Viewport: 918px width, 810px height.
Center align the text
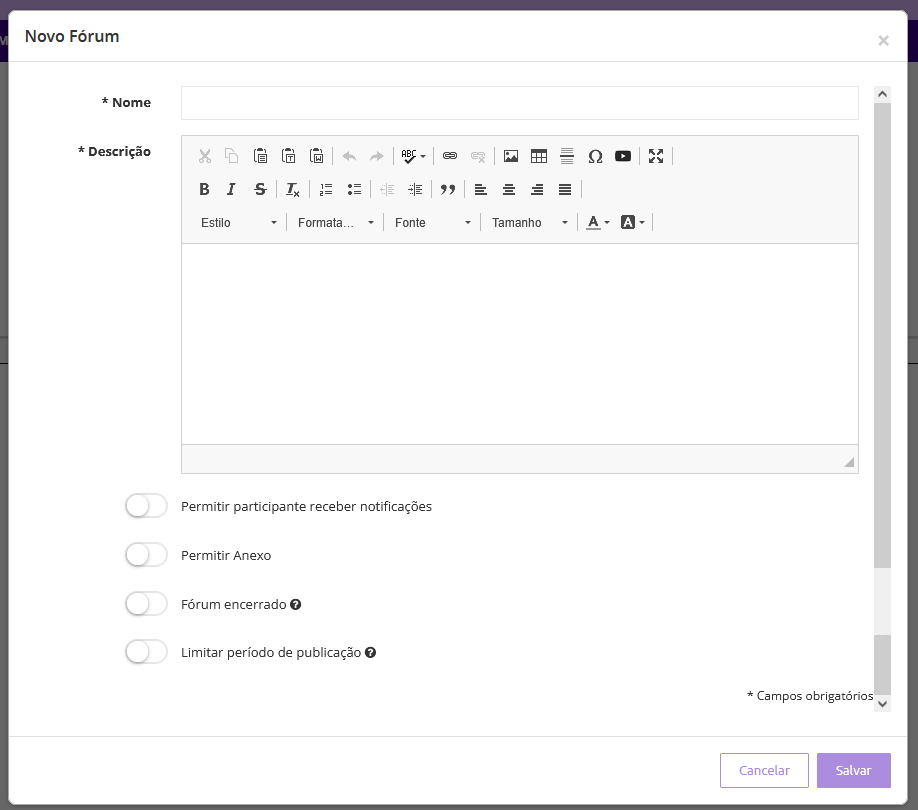click(x=509, y=189)
